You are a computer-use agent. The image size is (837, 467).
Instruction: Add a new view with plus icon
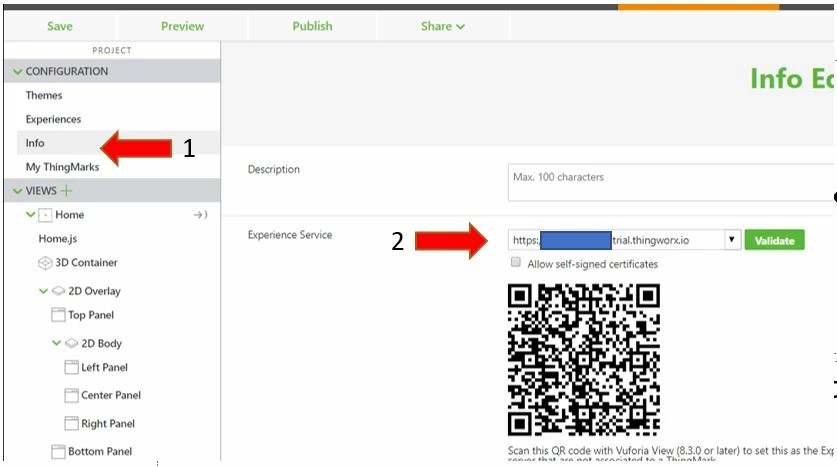click(x=66, y=191)
